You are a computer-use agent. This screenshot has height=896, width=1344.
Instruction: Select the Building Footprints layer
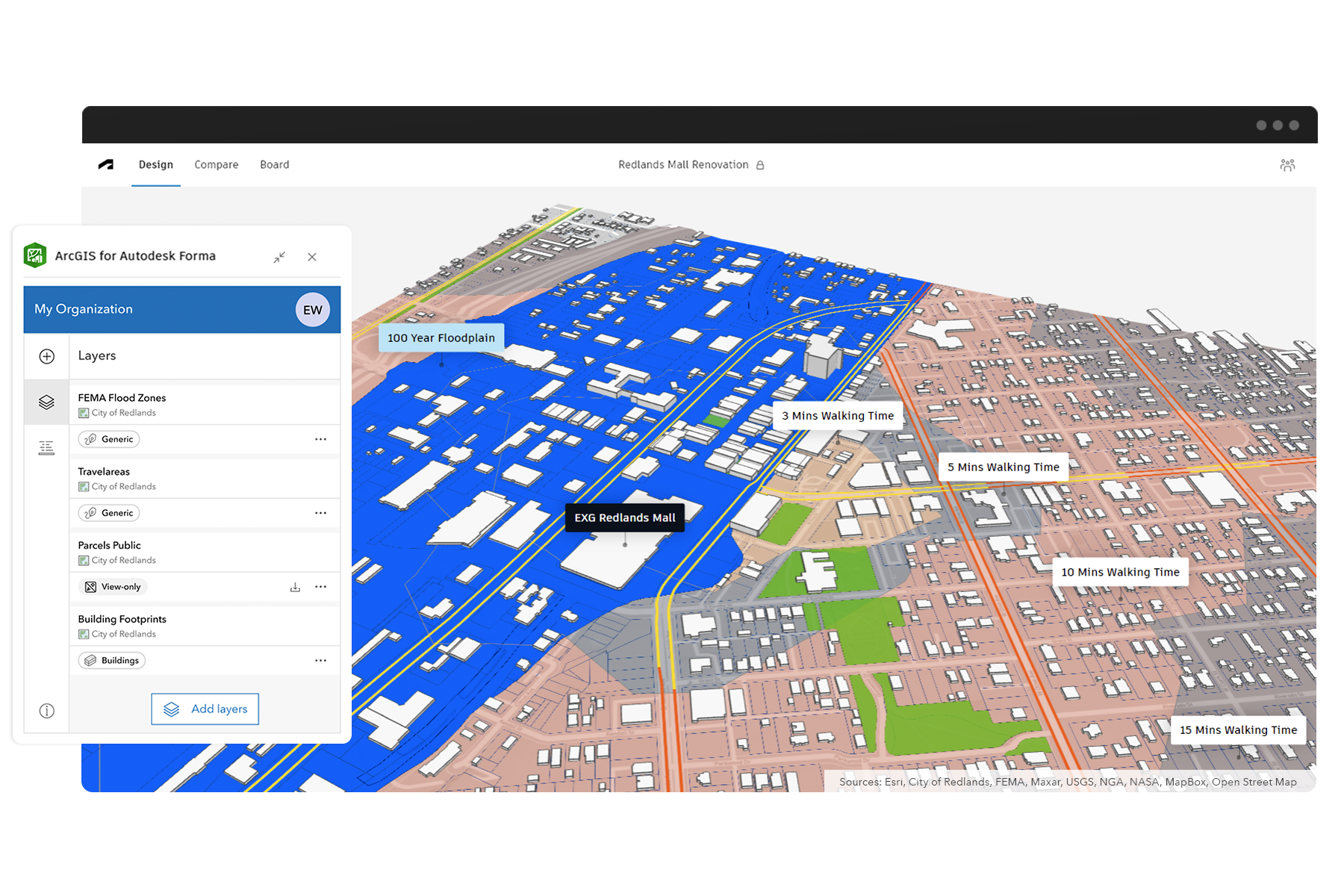(x=122, y=620)
